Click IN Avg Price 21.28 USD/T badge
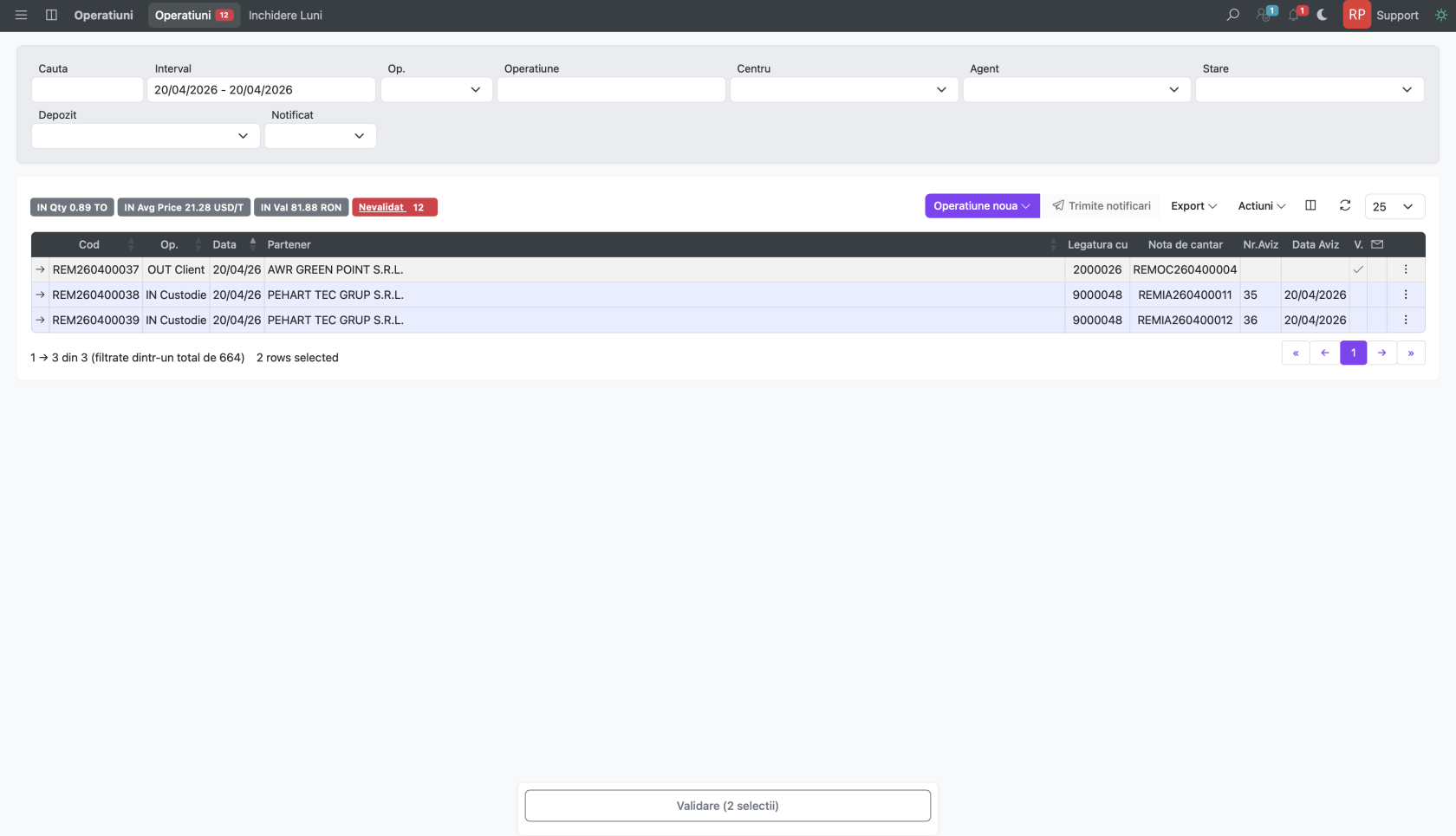The image size is (1456, 836). (184, 207)
